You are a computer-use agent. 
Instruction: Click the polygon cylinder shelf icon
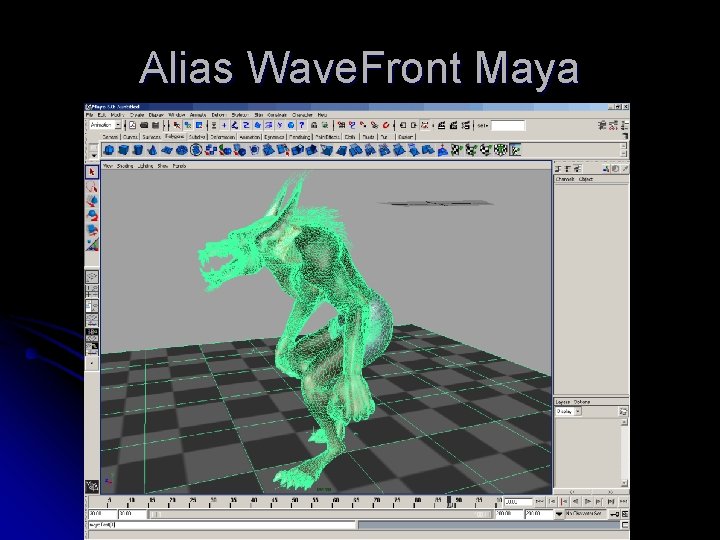(x=138, y=150)
